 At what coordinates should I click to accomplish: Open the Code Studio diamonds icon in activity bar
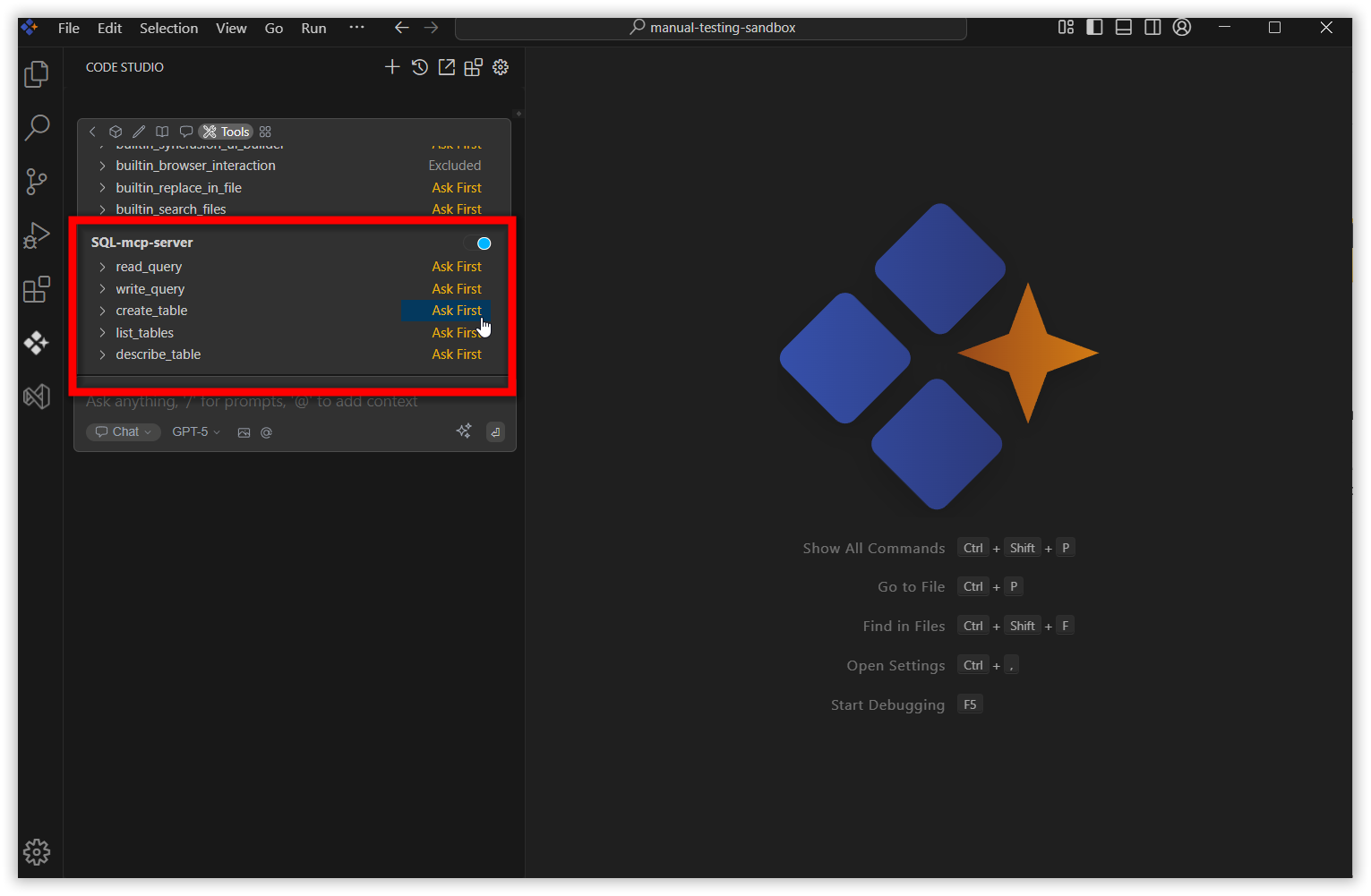pyautogui.click(x=37, y=343)
